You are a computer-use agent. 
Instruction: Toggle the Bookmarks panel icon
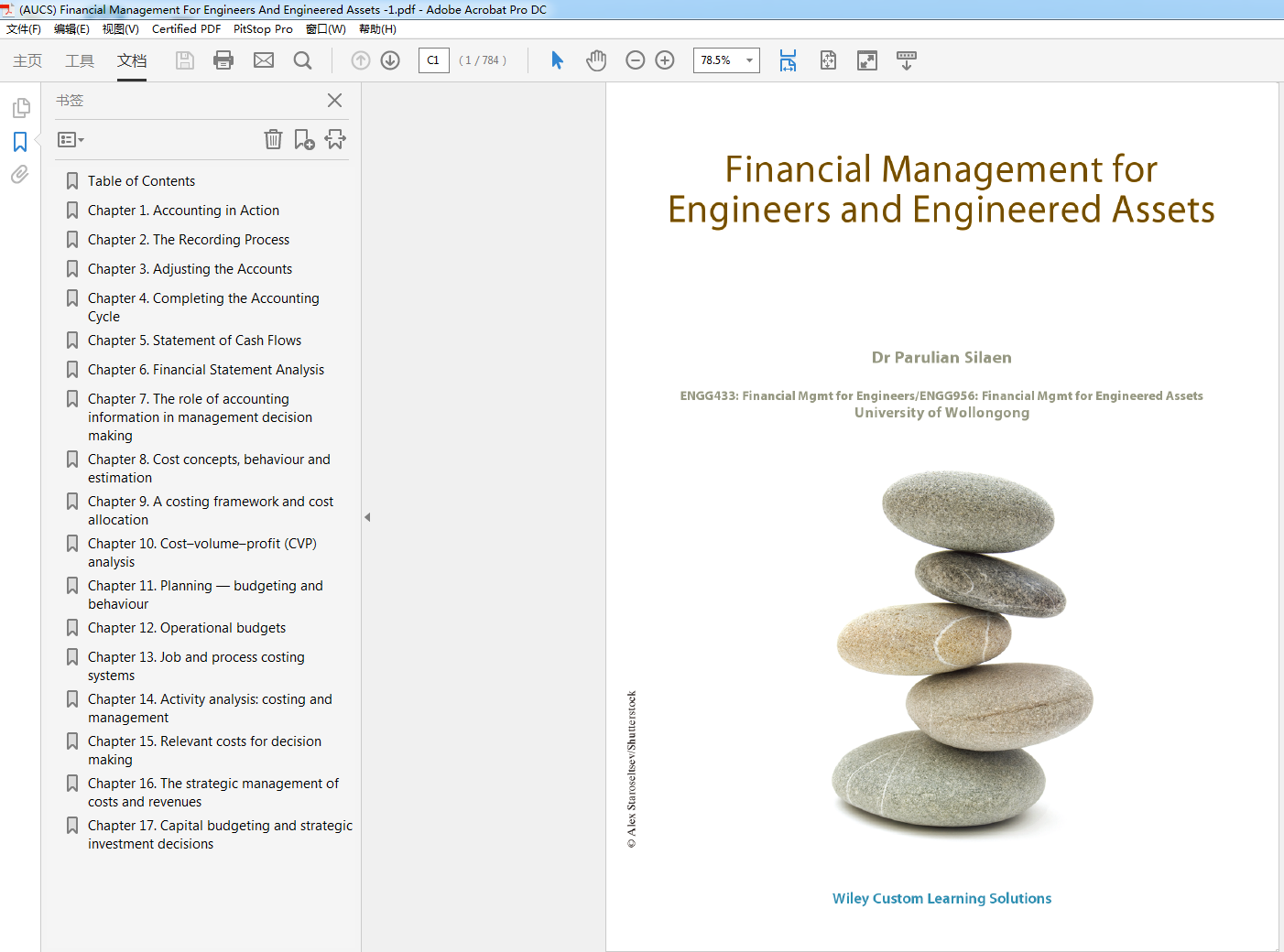(20, 142)
